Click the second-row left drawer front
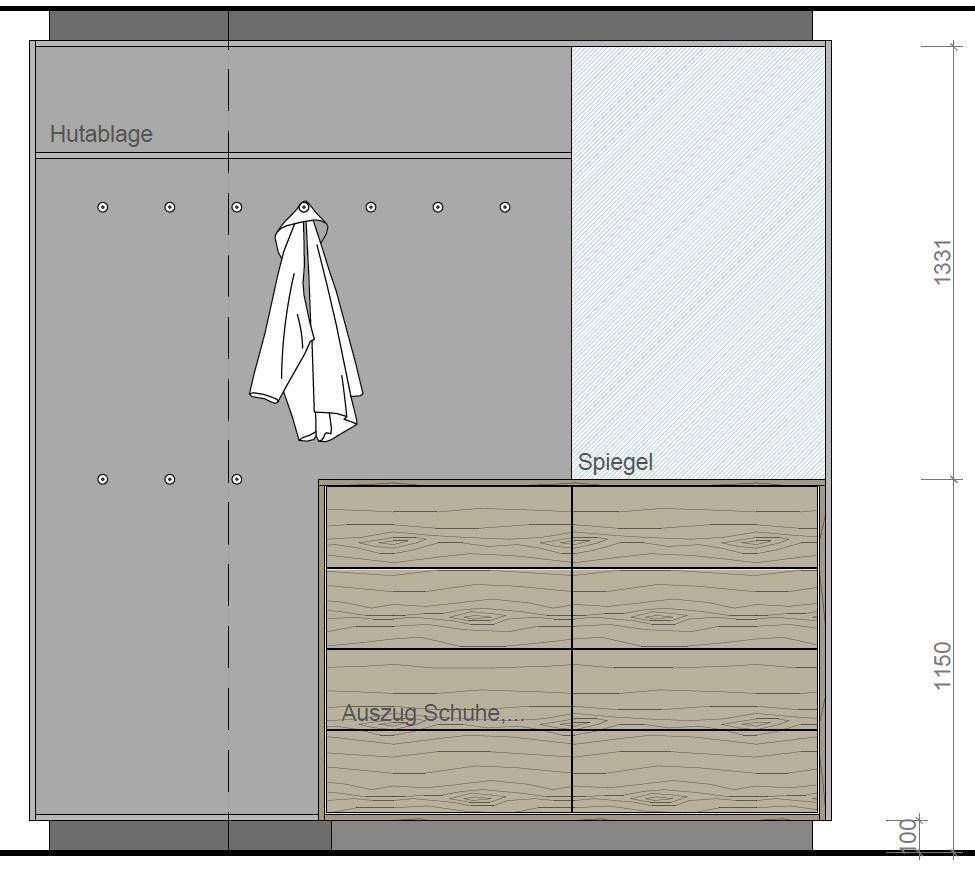 [x=449, y=609]
